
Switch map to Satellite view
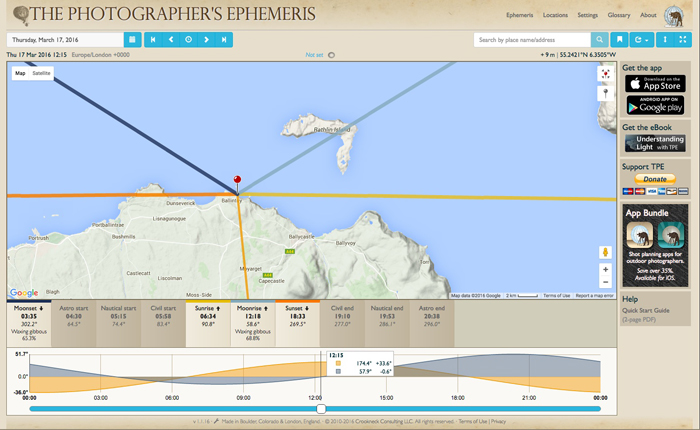tap(41, 73)
